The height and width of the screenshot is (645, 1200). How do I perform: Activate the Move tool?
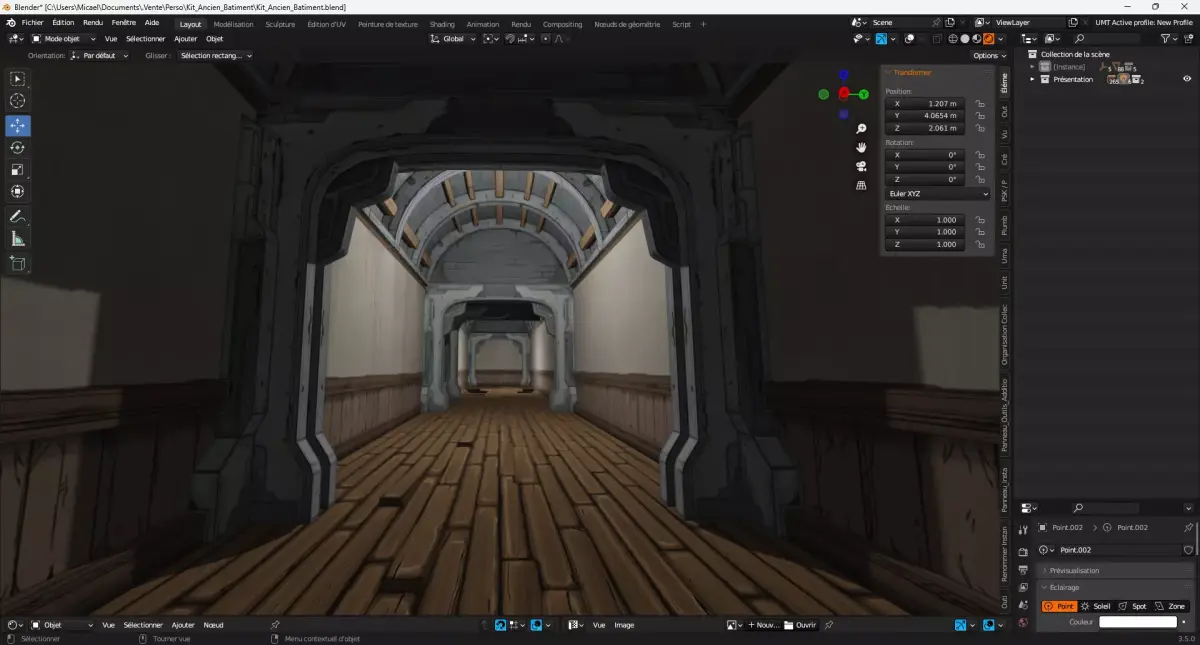(18, 126)
